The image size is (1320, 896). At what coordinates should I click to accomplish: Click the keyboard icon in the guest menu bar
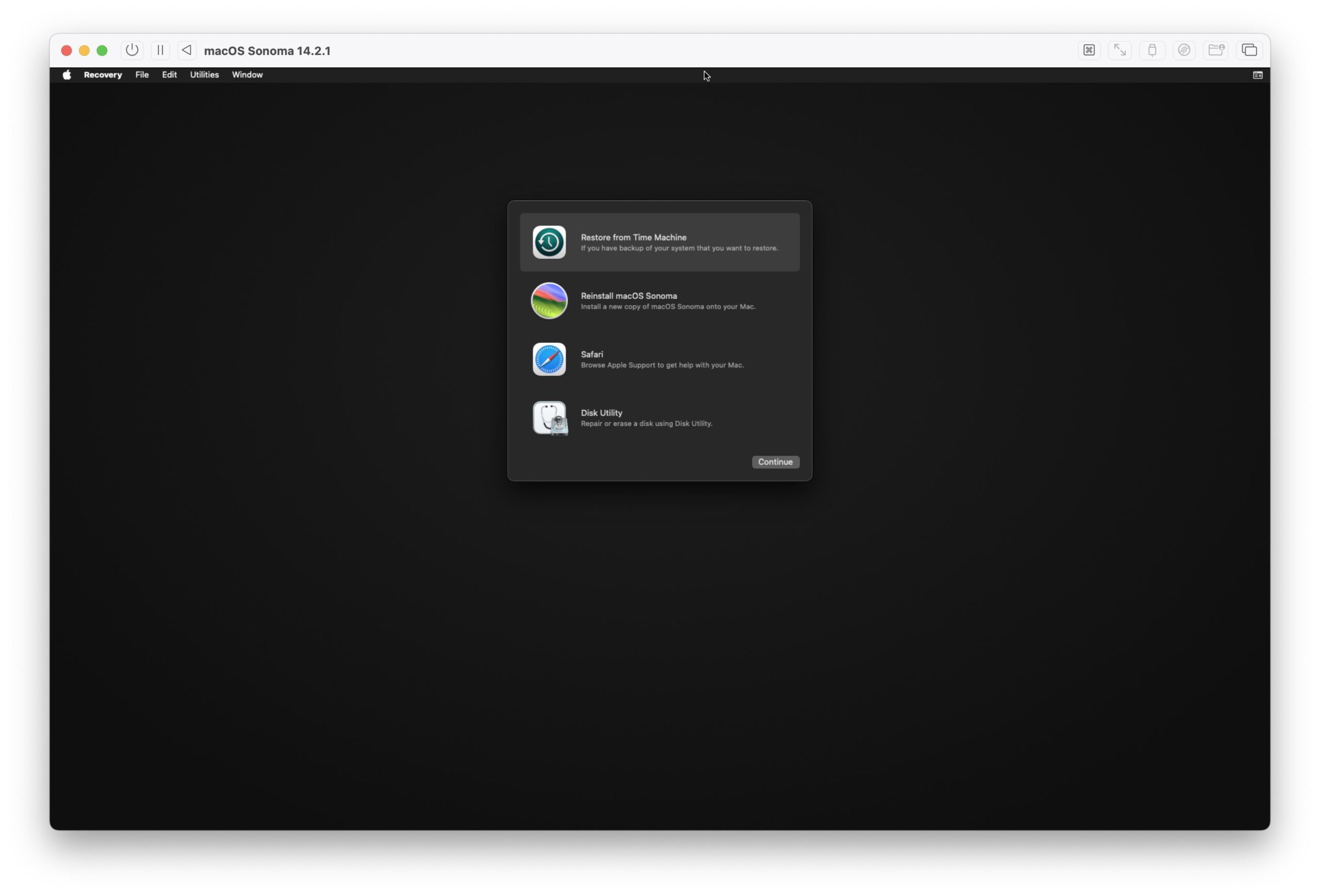(x=1257, y=74)
